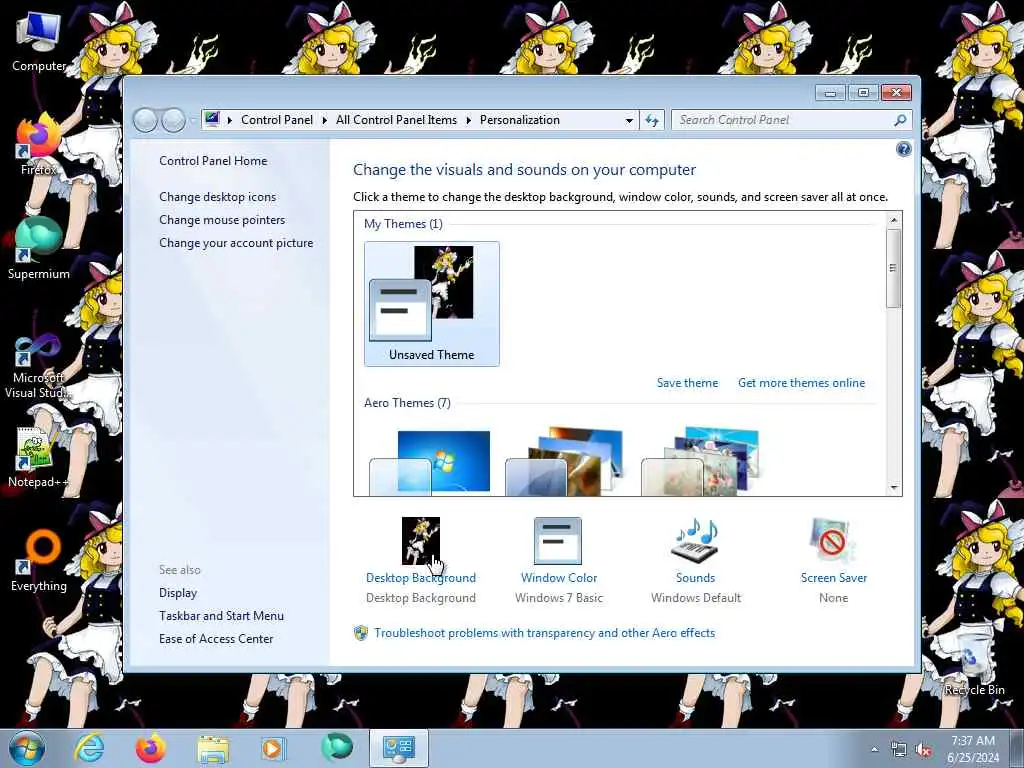Open the Everything desktop shortcut
This screenshot has width=1024, height=768.
point(39,561)
